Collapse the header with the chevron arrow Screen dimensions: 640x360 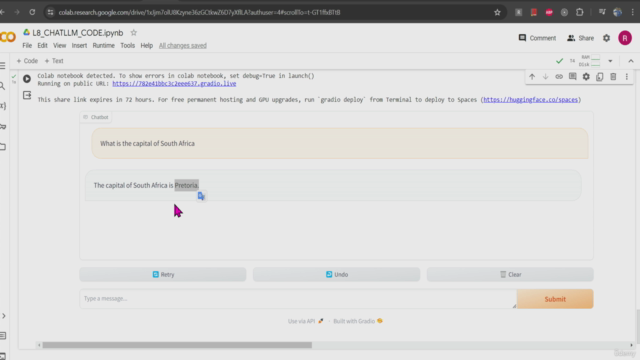tap(631, 61)
